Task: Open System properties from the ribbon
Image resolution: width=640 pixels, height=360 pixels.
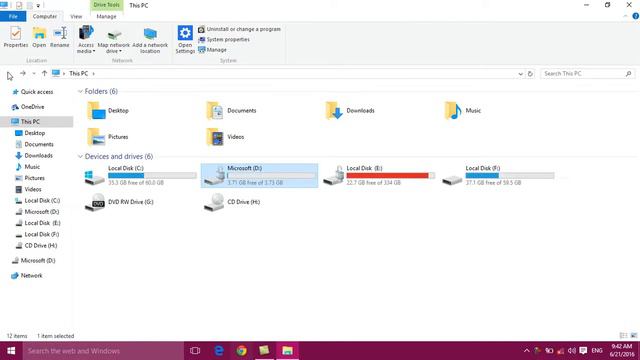Action: pos(224,40)
